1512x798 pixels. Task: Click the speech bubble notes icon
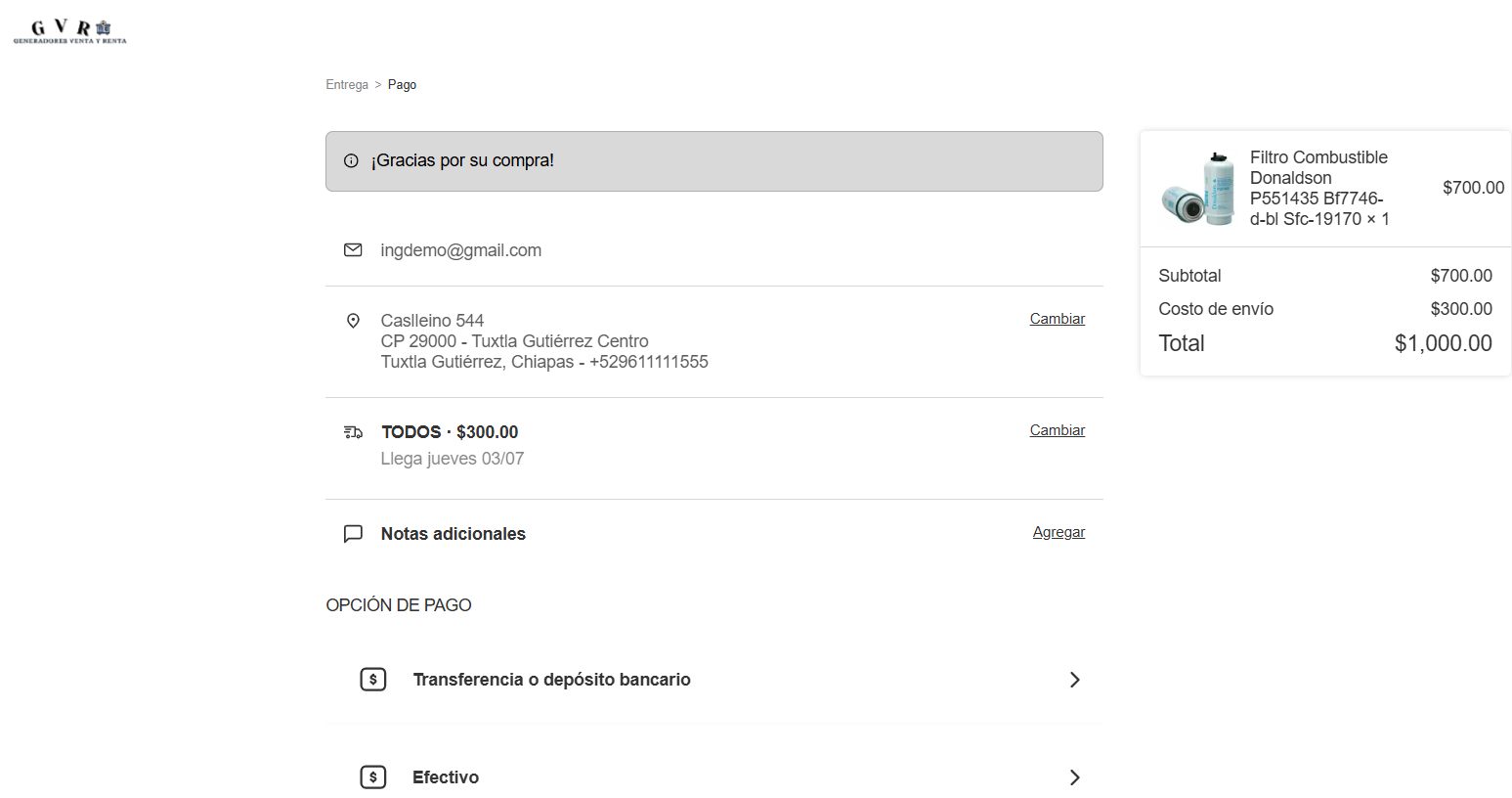tap(353, 534)
